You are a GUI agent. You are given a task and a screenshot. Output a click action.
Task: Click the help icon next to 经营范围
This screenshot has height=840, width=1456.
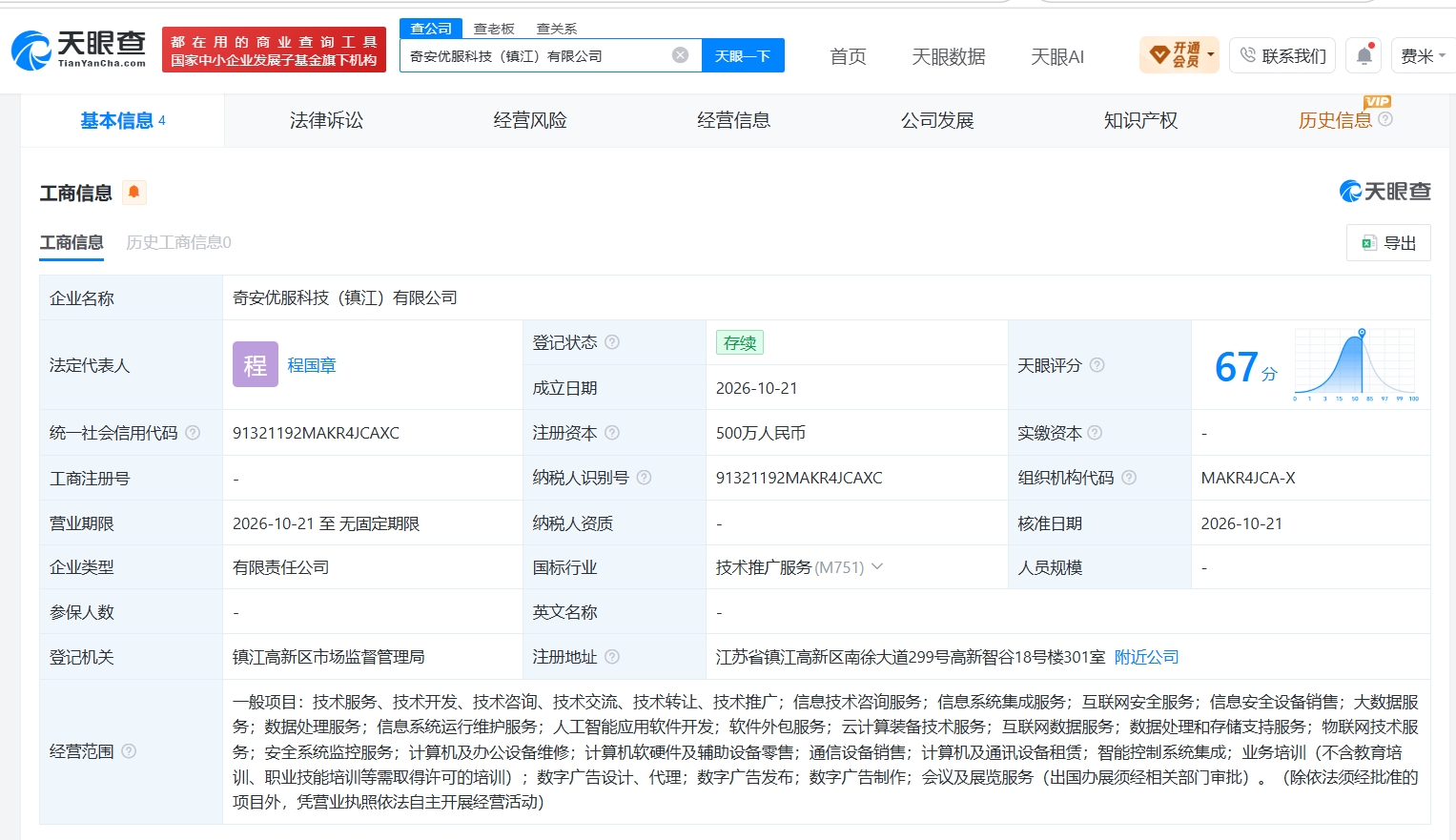pos(129,751)
